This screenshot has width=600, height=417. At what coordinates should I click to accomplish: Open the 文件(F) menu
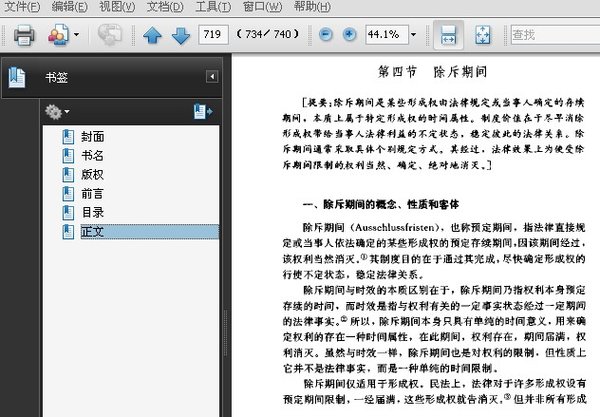[x=22, y=7]
